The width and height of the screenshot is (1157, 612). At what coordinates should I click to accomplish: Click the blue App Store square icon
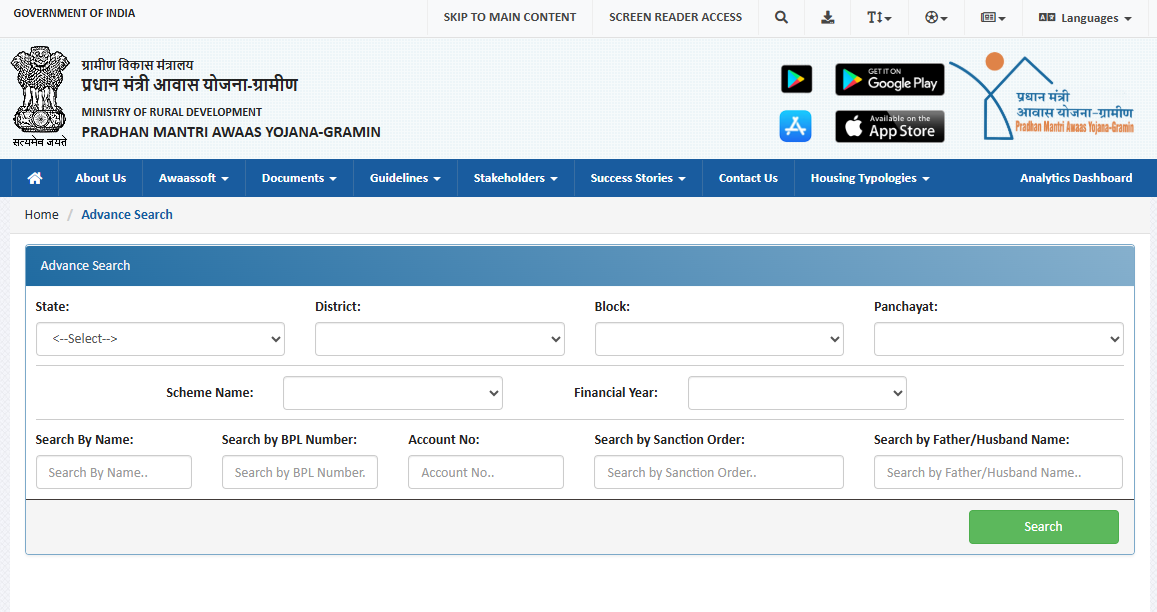click(x=796, y=126)
